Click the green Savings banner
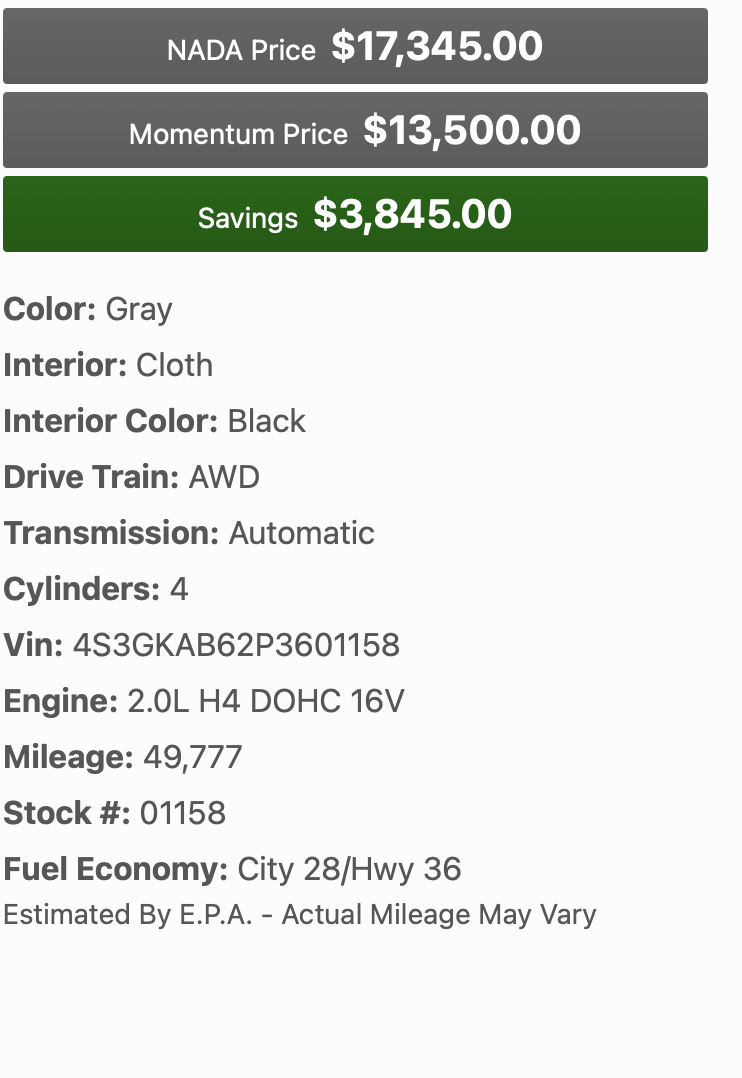The image size is (742, 1078). pos(356,214)
